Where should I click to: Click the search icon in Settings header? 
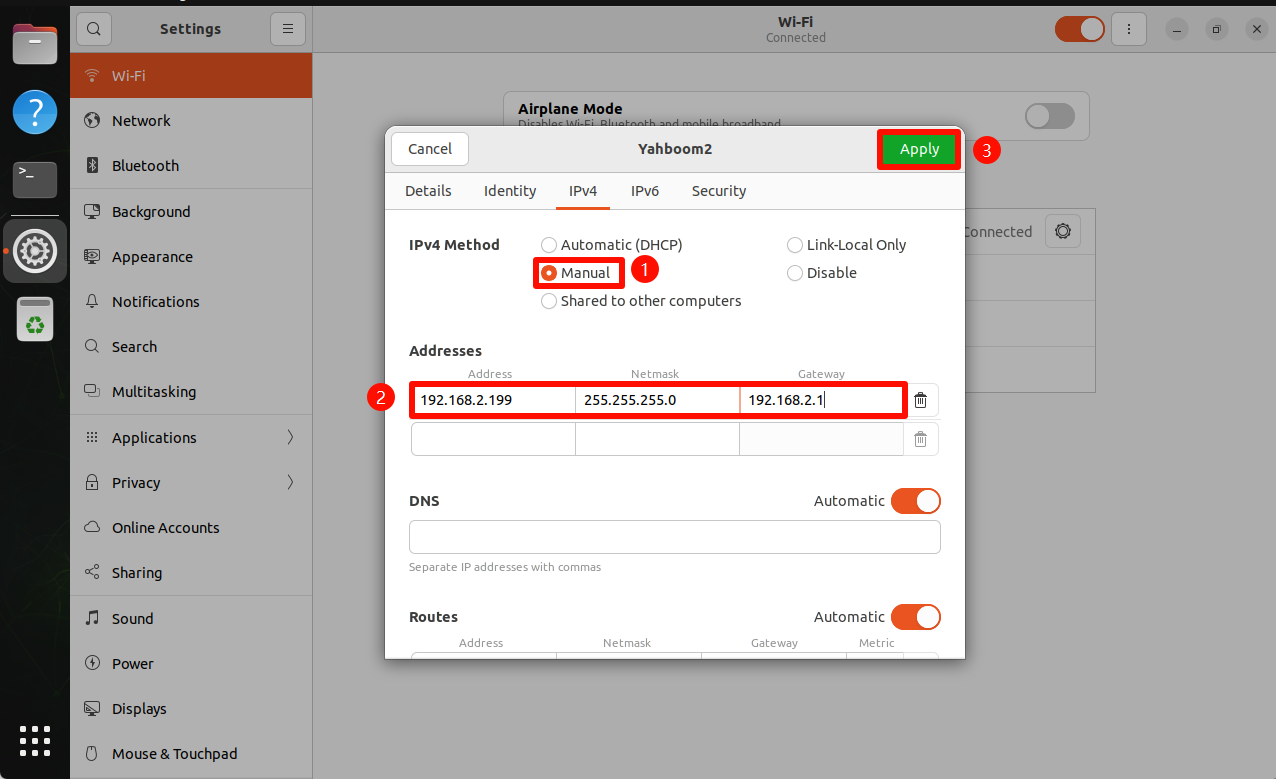[93, 29]
